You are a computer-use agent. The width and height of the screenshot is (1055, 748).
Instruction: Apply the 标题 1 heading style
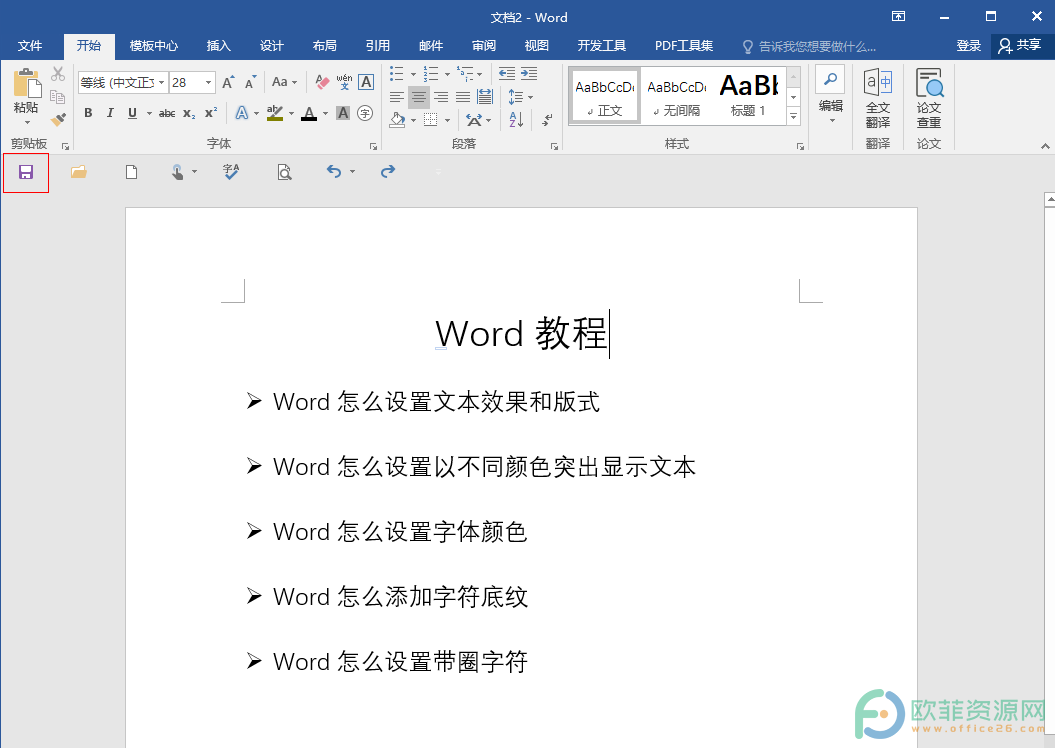pyautogui.click(x=749, y=96)
